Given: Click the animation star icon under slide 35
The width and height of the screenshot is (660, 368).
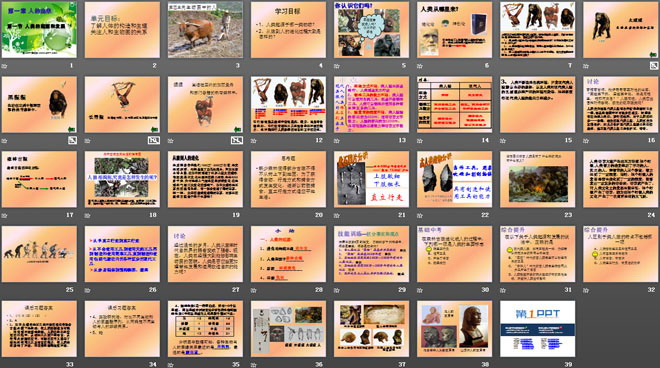Looking at the screenshot, I should click(x=171, y=365).
